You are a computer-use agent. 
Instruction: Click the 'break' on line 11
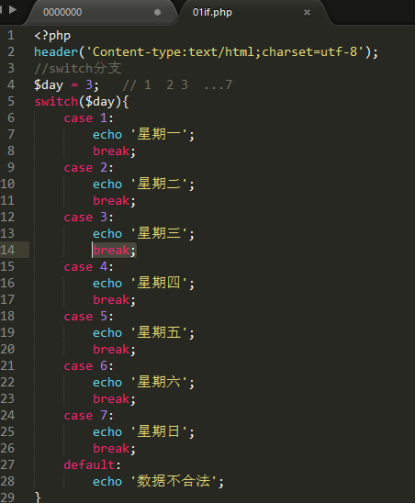pyautogui.click(x=111, y=200)
